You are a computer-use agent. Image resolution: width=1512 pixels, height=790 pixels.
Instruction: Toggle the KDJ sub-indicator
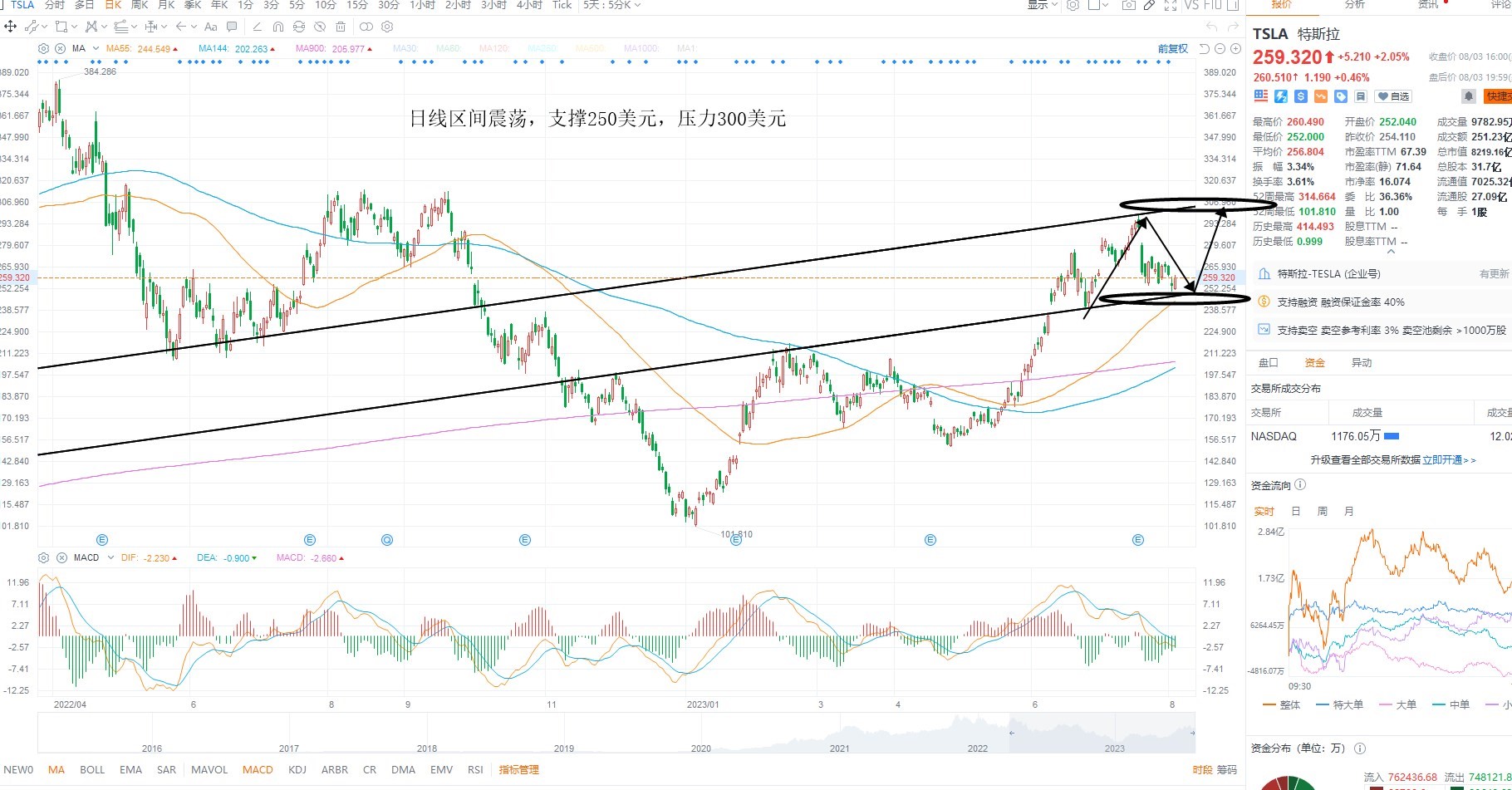tap(297, 770)
